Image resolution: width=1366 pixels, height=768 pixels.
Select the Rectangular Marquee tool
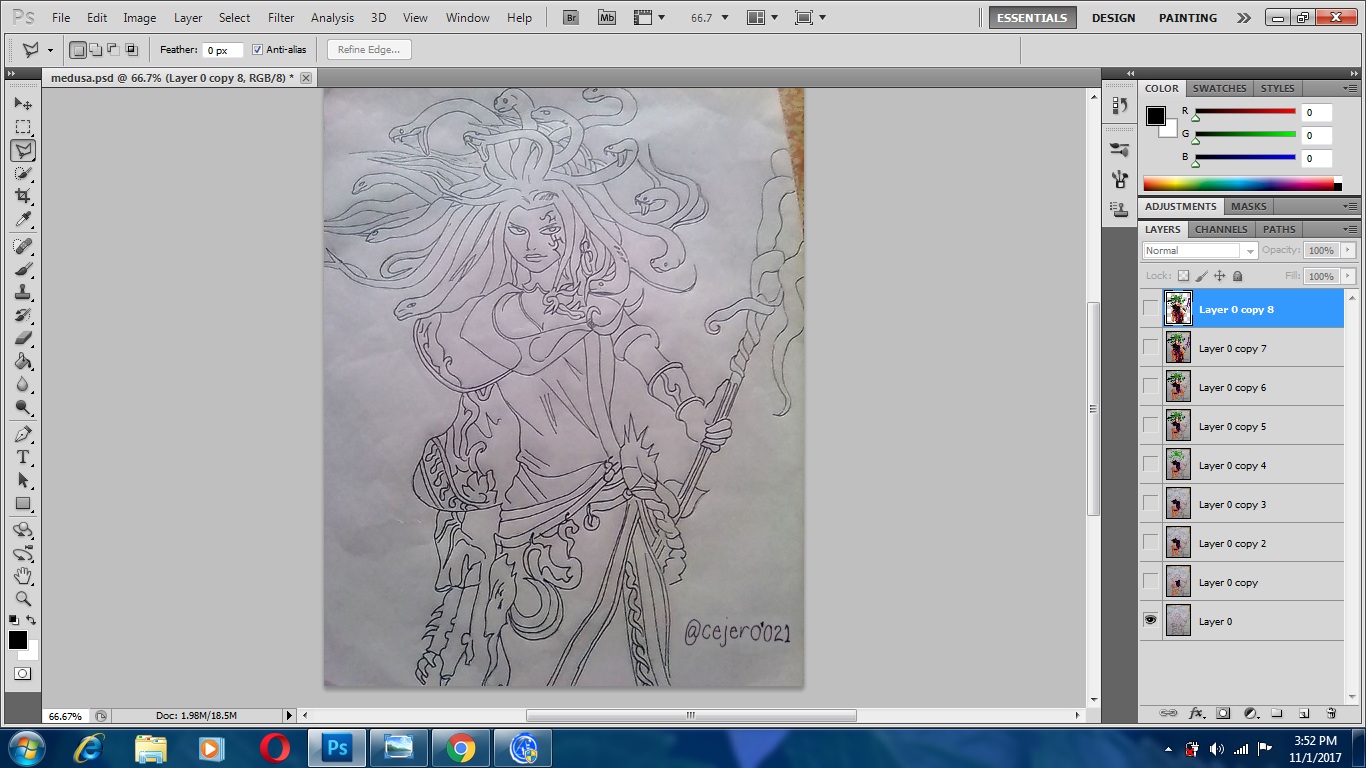click(23, 127)
